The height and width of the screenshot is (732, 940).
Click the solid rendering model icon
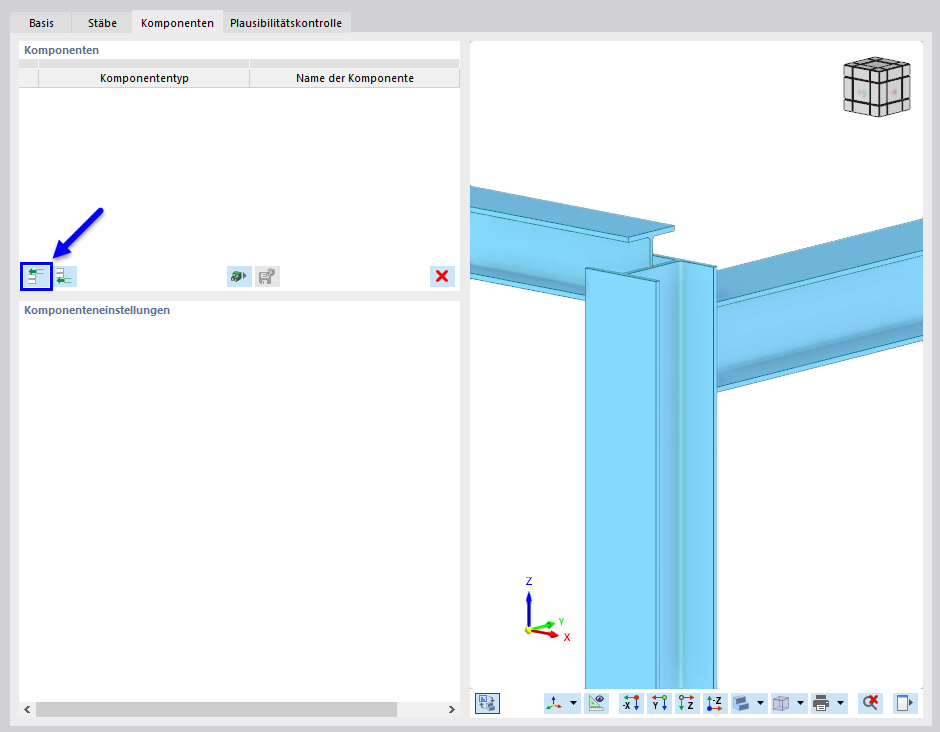point(742,703)
